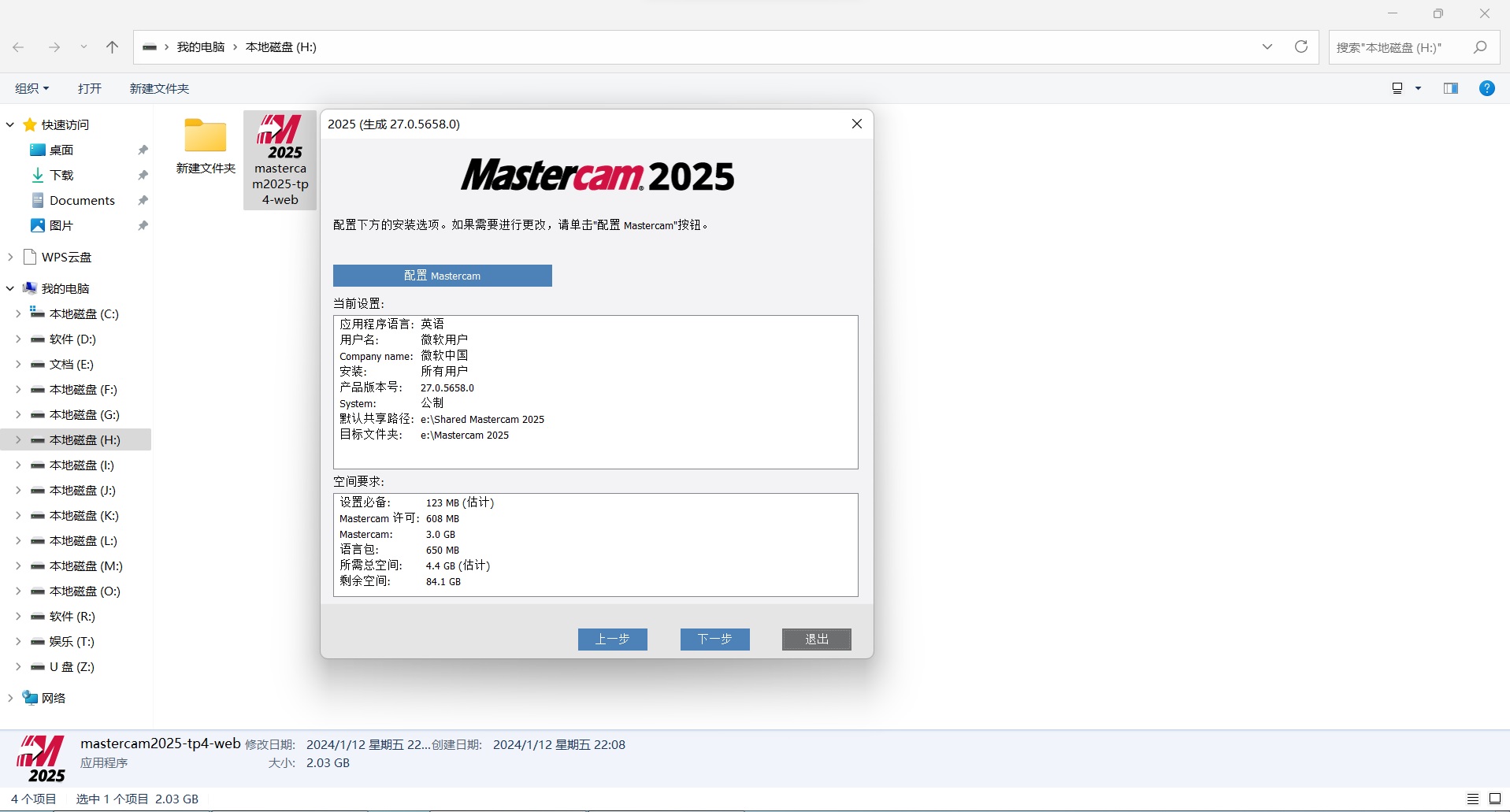The height and width of the screenshot is (812, 1510).
Task: Select 下载 in quick access
Action: (x=61, y=175)
